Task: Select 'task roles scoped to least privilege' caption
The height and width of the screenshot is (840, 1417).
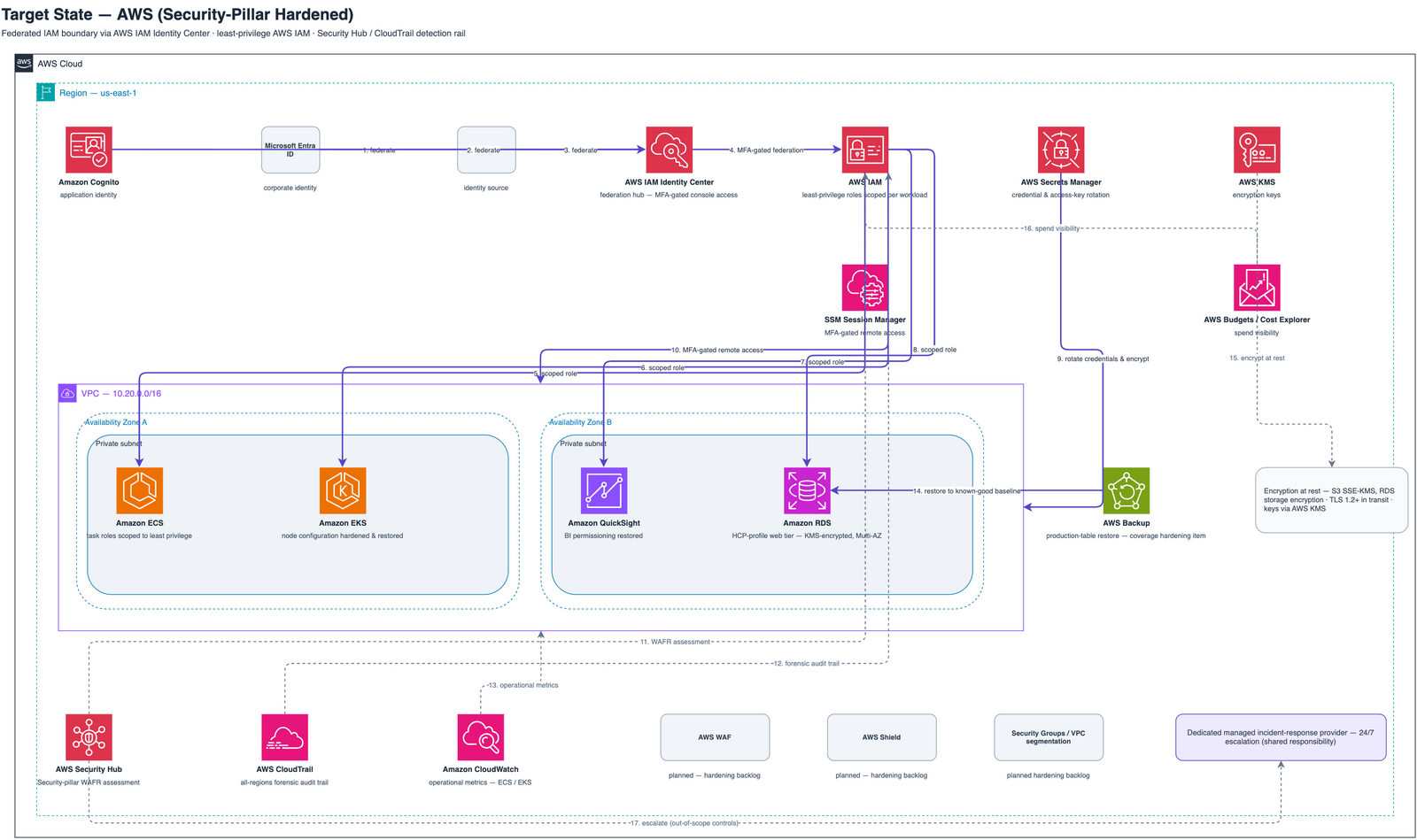Action: (x=140, y=536)
